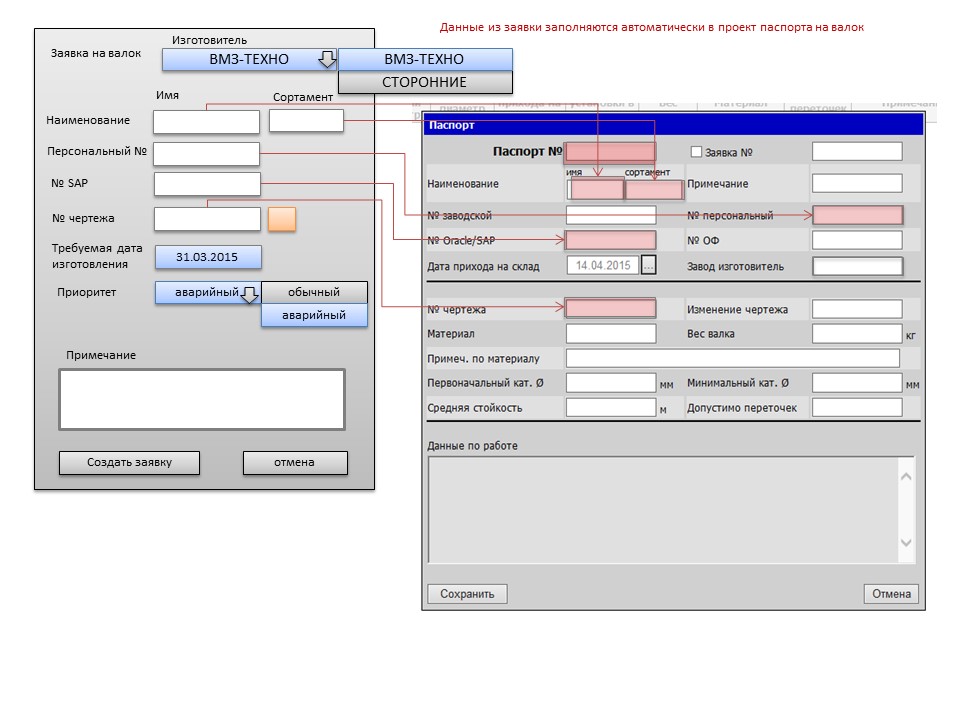This screenshot has height=720, width=960.
Task: Click the № Oracle/SAP input field
Action: (610, 240)
